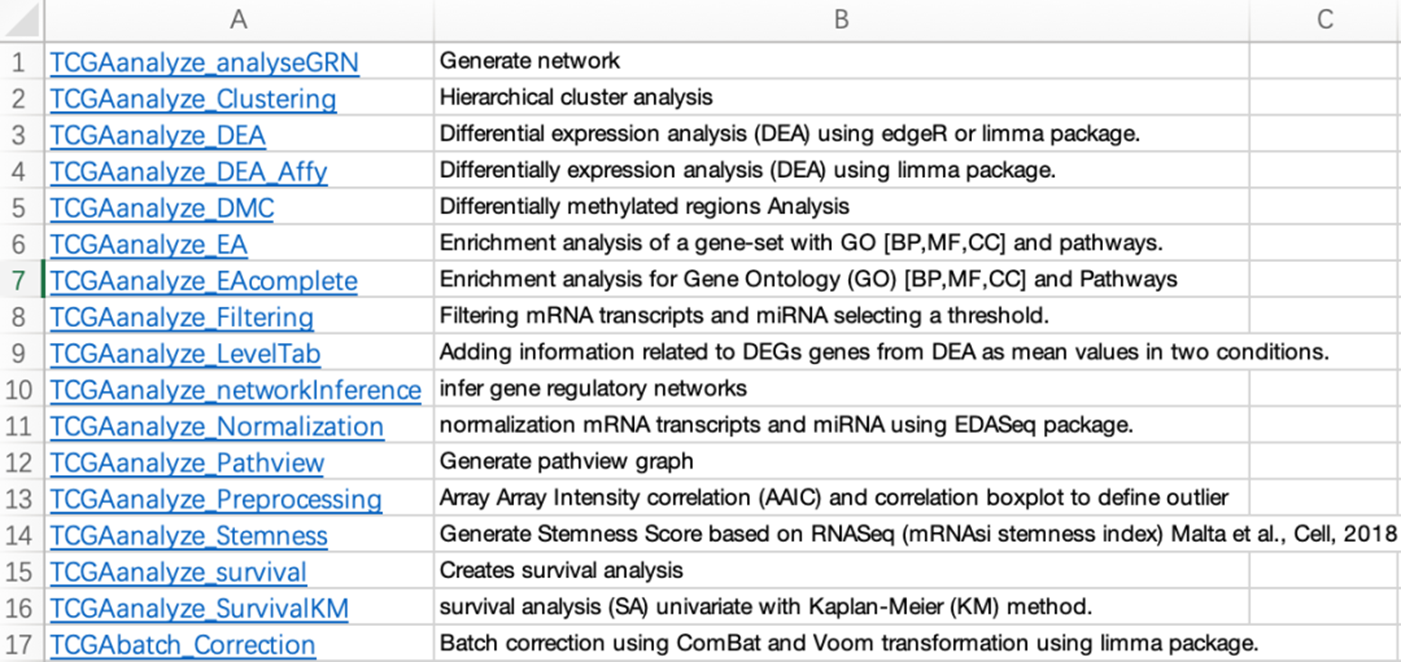1401x662 pixels.
Task: Select column B header
Action: [x=841, y=20]
